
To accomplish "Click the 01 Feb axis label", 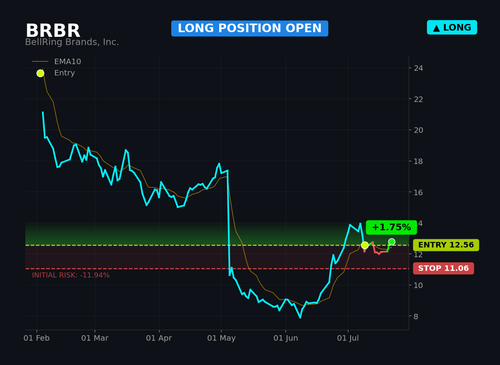I will [37, 338].
